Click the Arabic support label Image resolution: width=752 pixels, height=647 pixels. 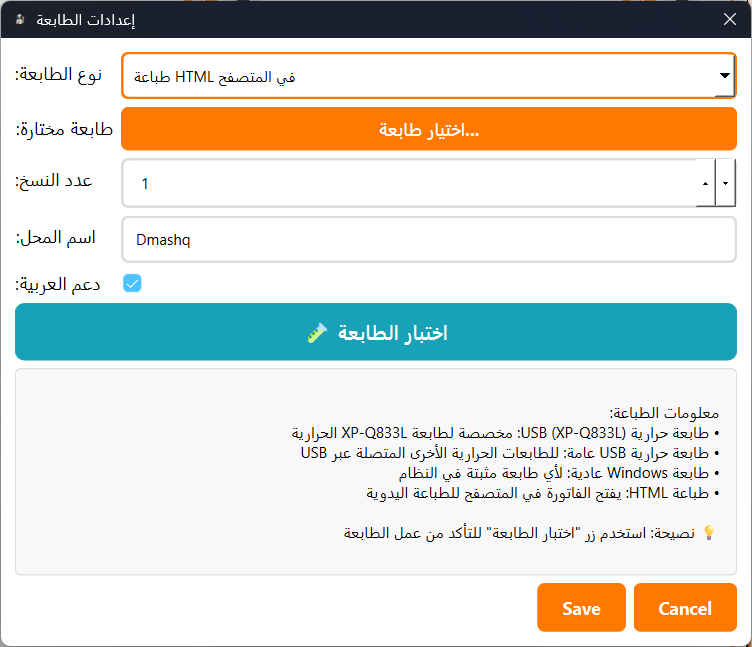[58, 284]
